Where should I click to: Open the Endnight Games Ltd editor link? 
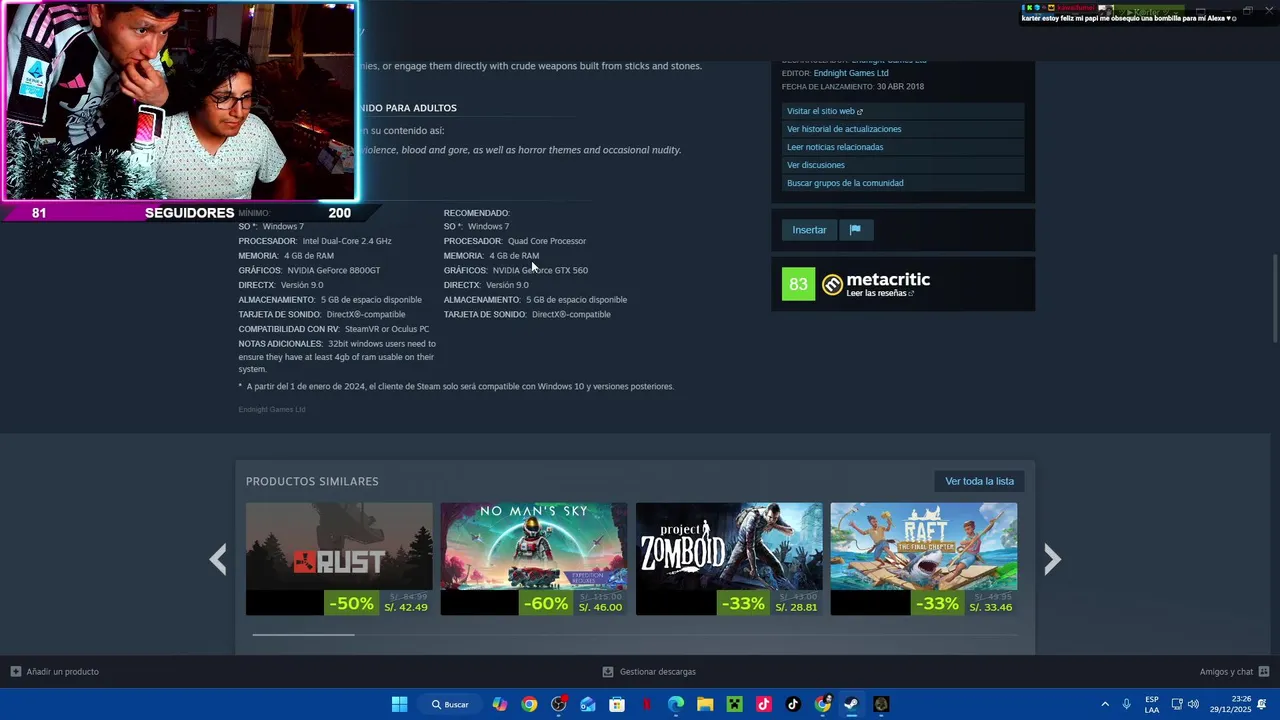(x=851, y=73)
